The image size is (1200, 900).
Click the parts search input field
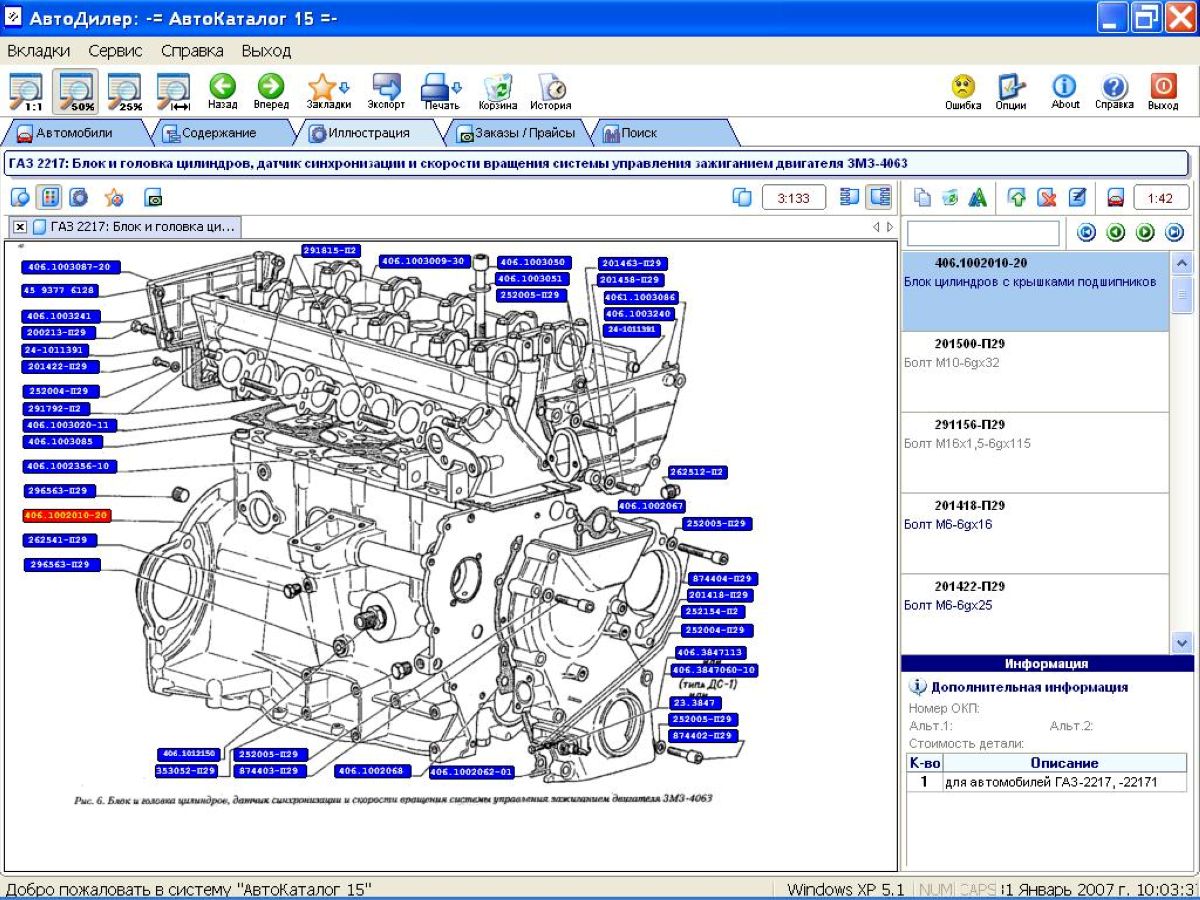coord(983,233)
